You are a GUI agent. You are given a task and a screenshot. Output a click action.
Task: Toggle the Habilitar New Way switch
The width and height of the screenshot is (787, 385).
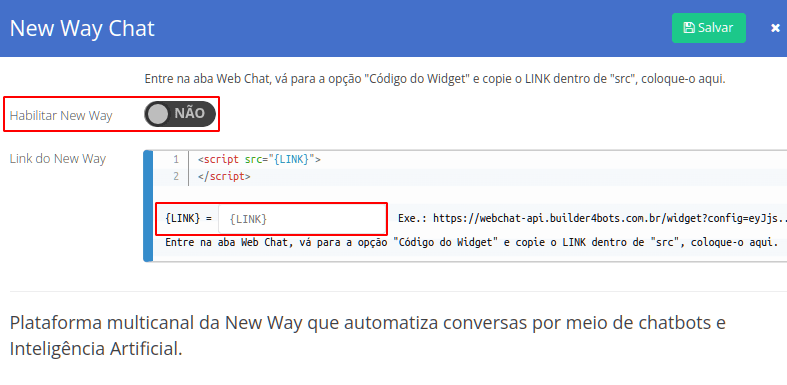(x=180, y=114)
